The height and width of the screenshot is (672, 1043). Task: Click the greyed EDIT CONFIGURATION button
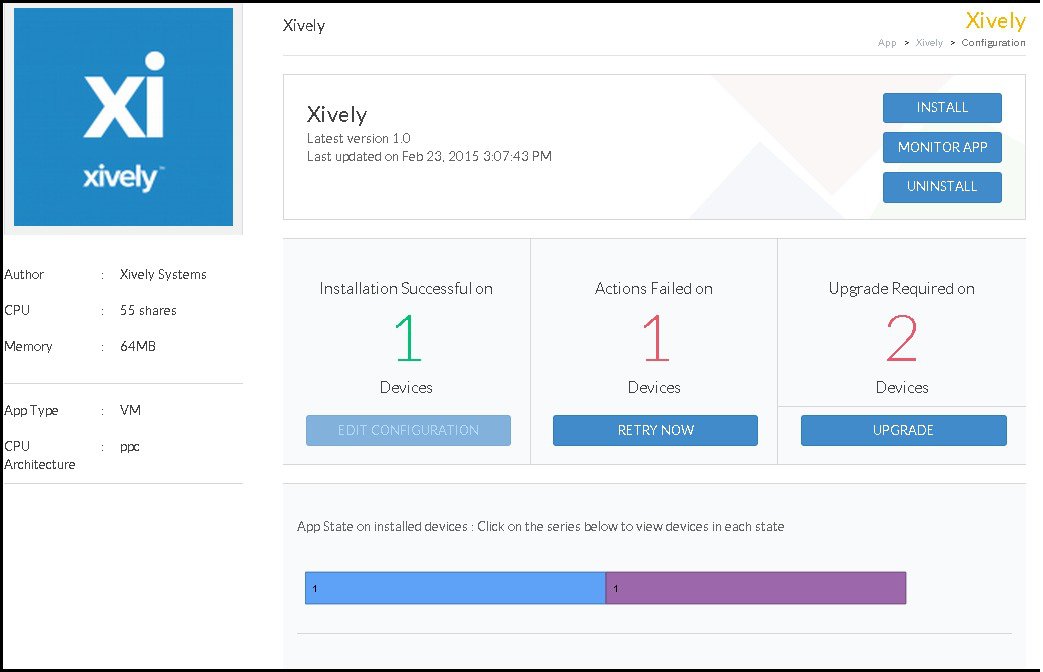click(x=408, y=430)
